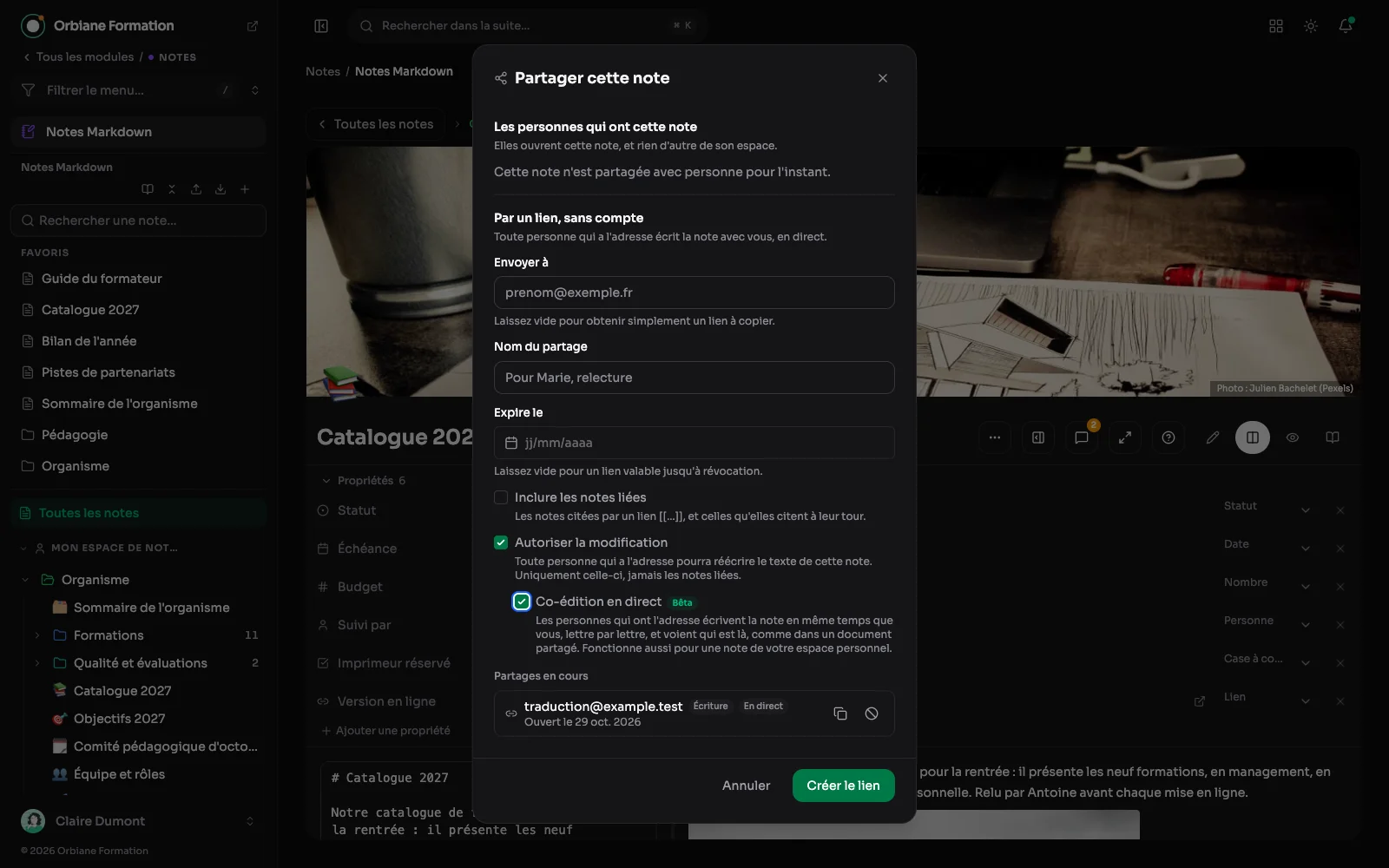This screenshot has width=1389, height=868.
Task: Click the Créer le lien button
Action: (844, 786)
